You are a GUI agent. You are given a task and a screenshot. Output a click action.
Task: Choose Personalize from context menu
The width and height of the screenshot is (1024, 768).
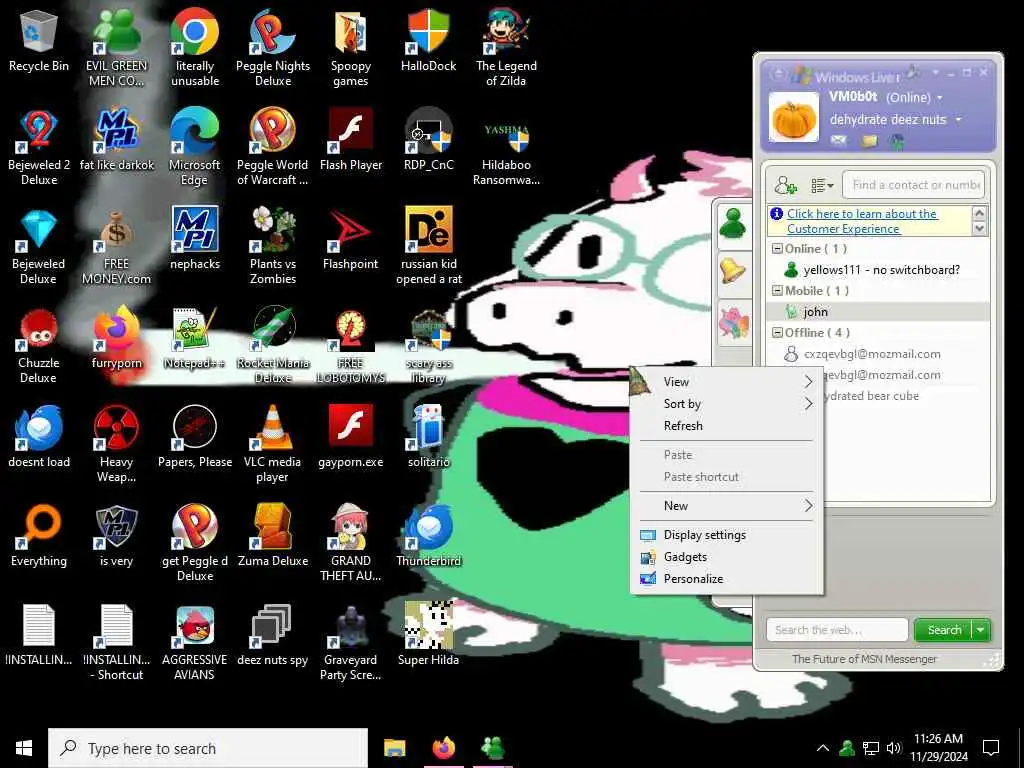tap(727, 579)
